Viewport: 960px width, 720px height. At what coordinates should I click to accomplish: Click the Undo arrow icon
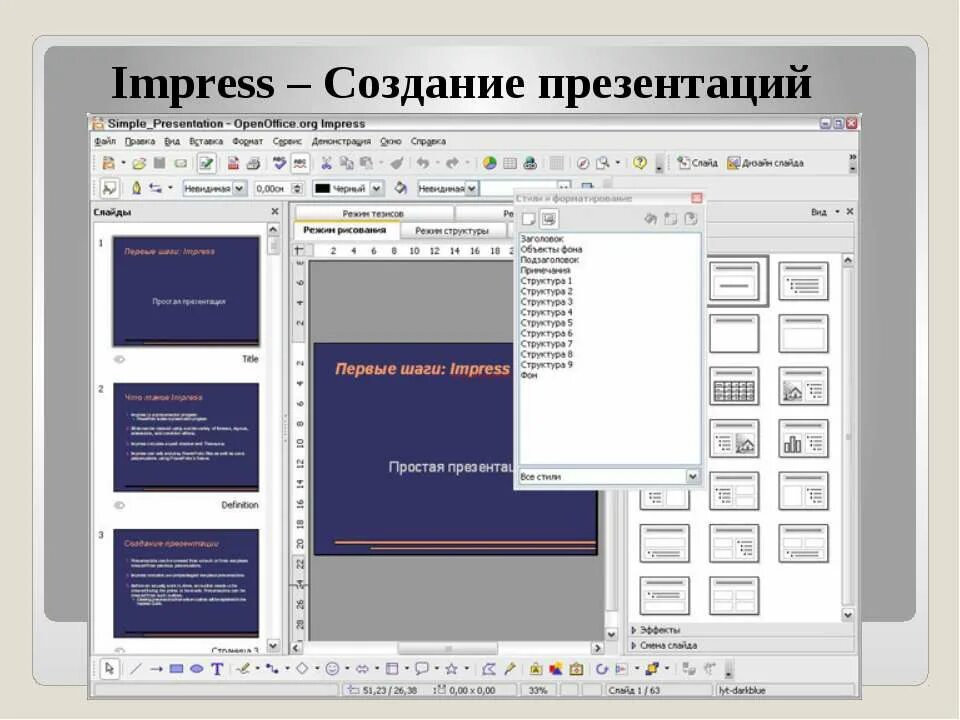[x=422, y=163]
